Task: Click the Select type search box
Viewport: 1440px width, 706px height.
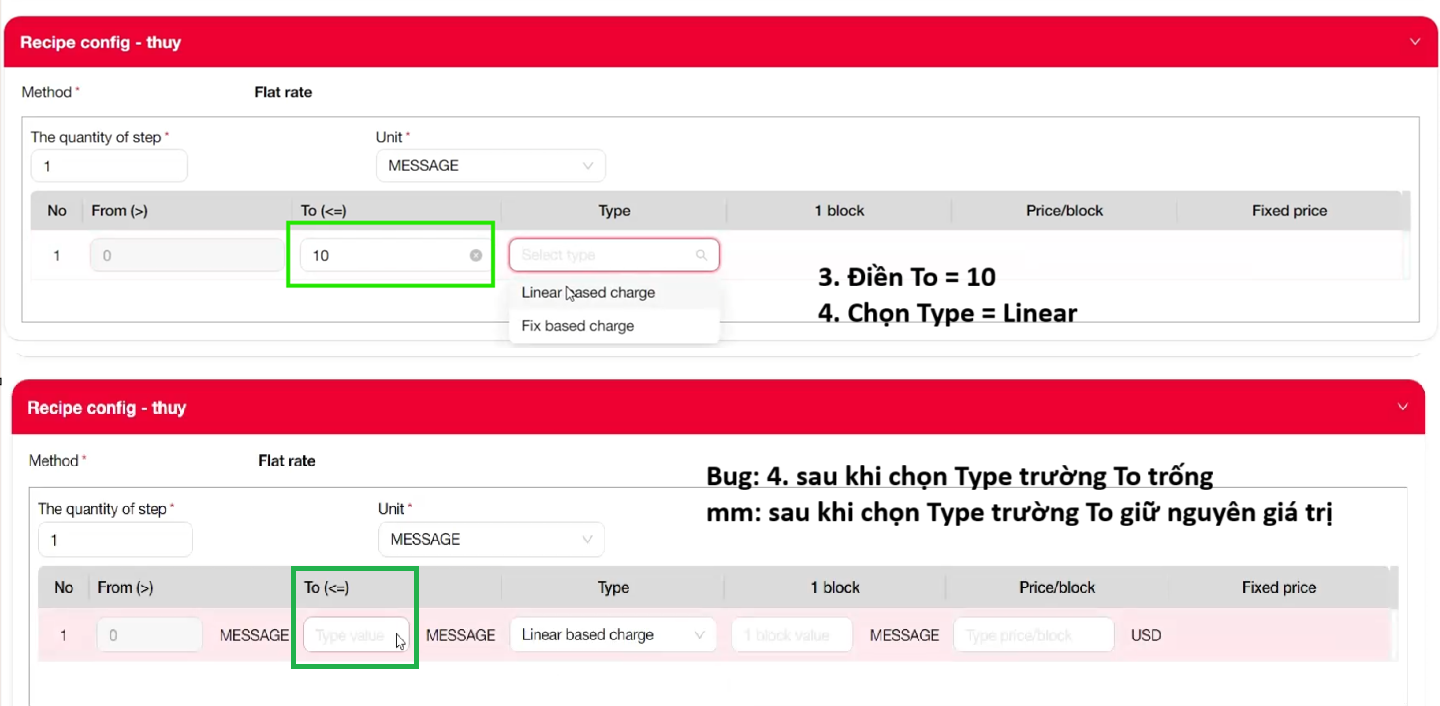Action: (605, 255)
